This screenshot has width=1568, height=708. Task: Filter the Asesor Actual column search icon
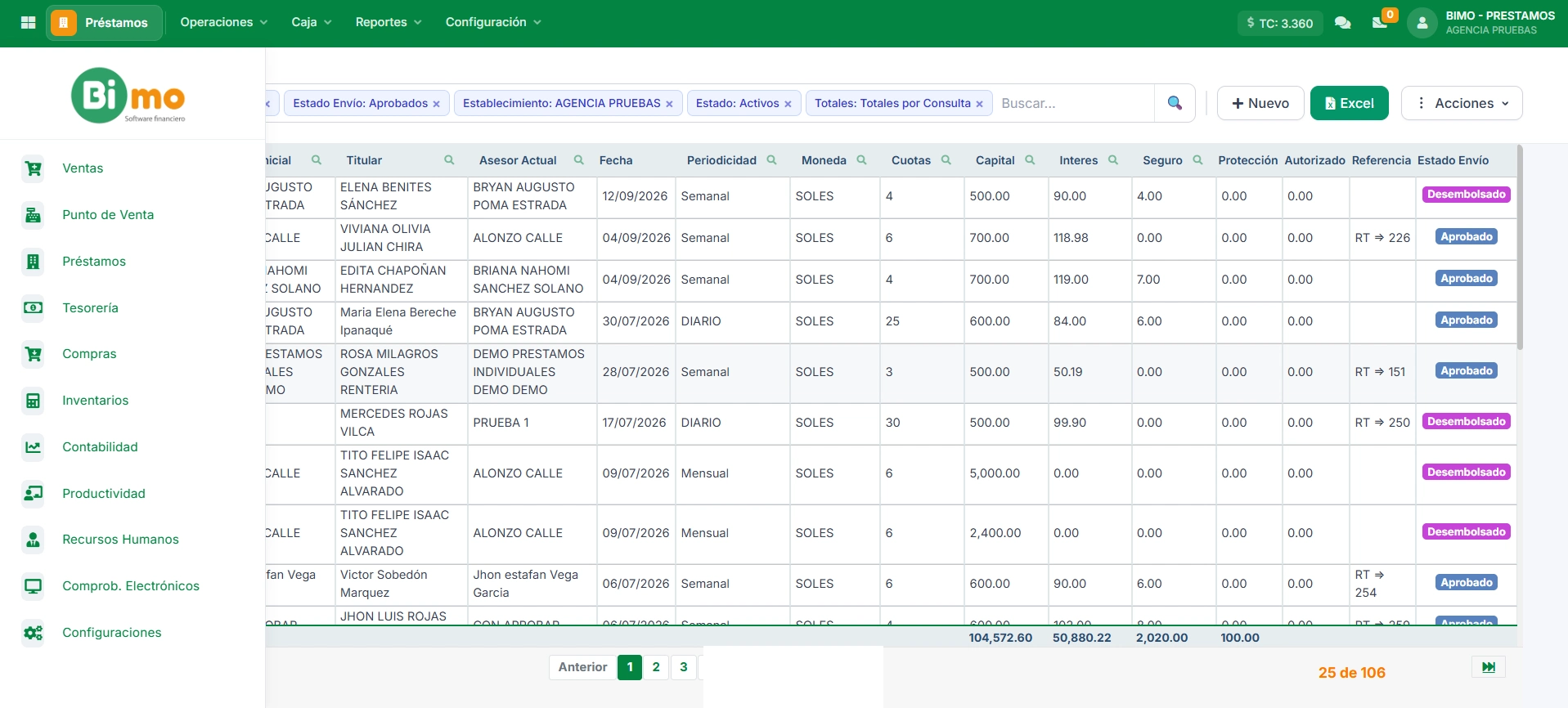(x=579, y=160)
